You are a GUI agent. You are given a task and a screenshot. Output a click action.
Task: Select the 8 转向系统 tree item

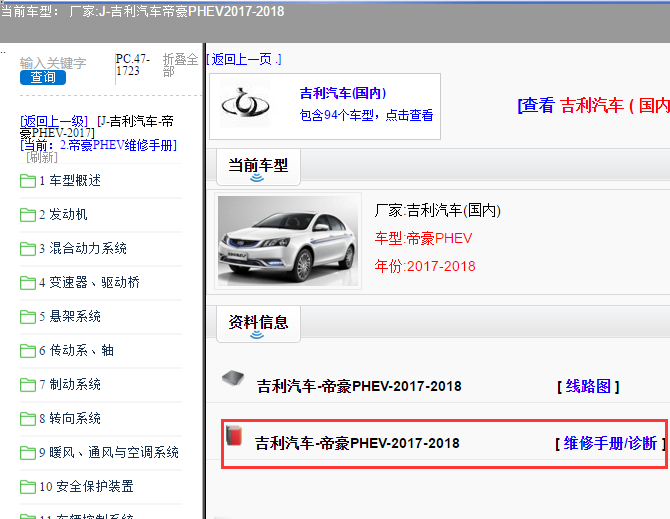[70, 419]
